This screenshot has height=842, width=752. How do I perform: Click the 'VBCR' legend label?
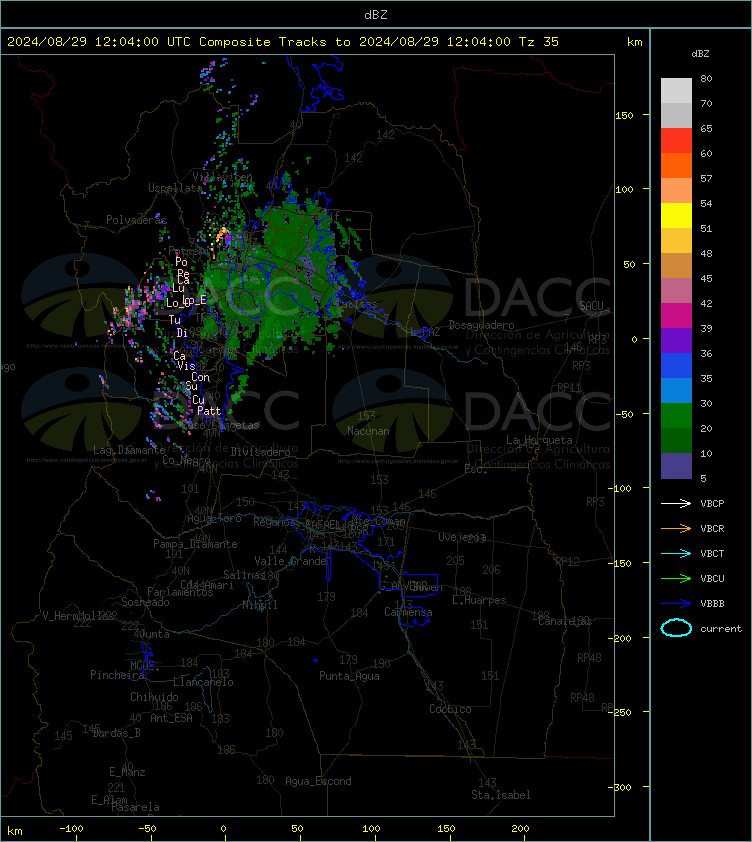[x=712, y=528]
